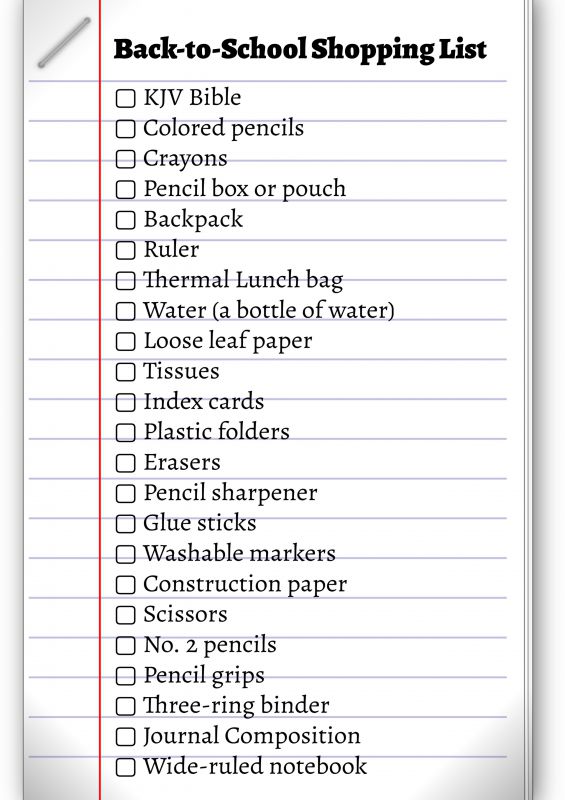This screenshot has width=565, height=800.
Task: Mark the Thermal Lunch bag checkbox
Action: tap(126, 281)
